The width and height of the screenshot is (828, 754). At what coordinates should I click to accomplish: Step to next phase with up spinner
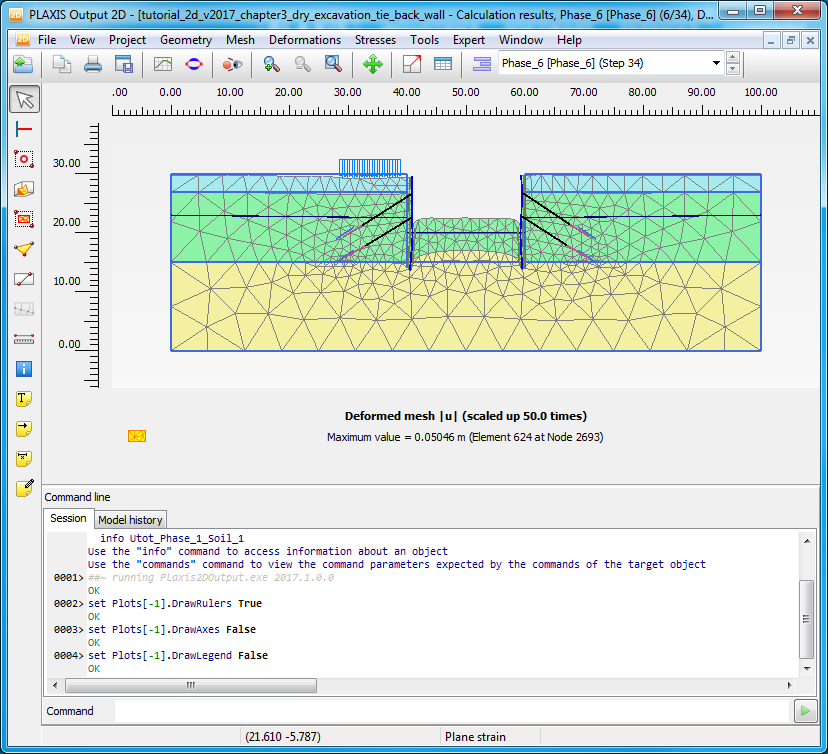[x=733, y=58]
